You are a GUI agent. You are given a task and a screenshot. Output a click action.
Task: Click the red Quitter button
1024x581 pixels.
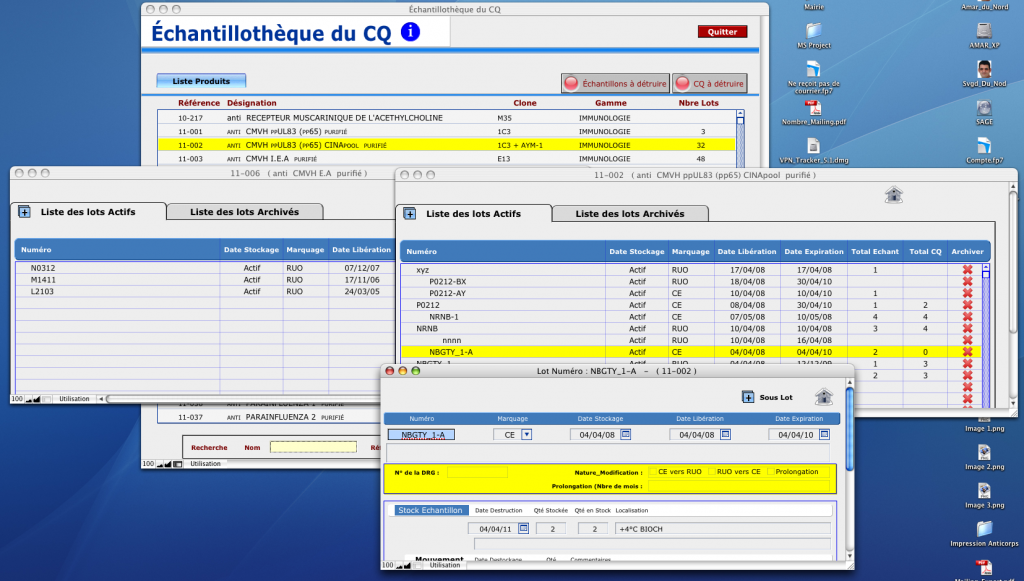coord(722,31)
